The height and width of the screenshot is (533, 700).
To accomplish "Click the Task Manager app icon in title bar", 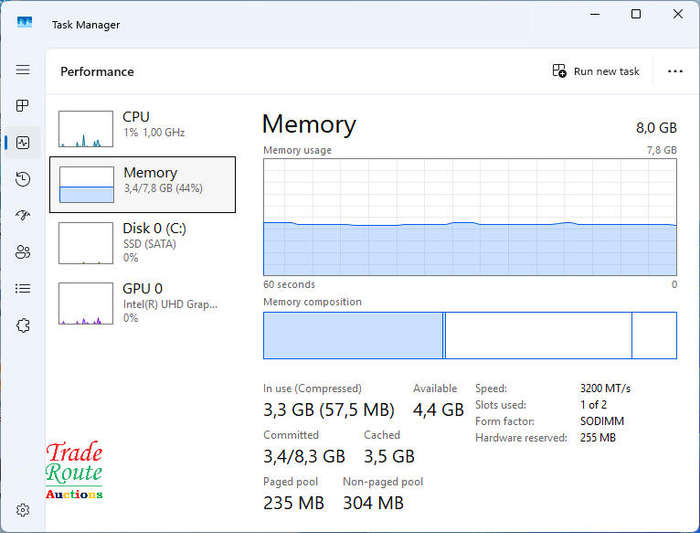I will pos(24,22).
